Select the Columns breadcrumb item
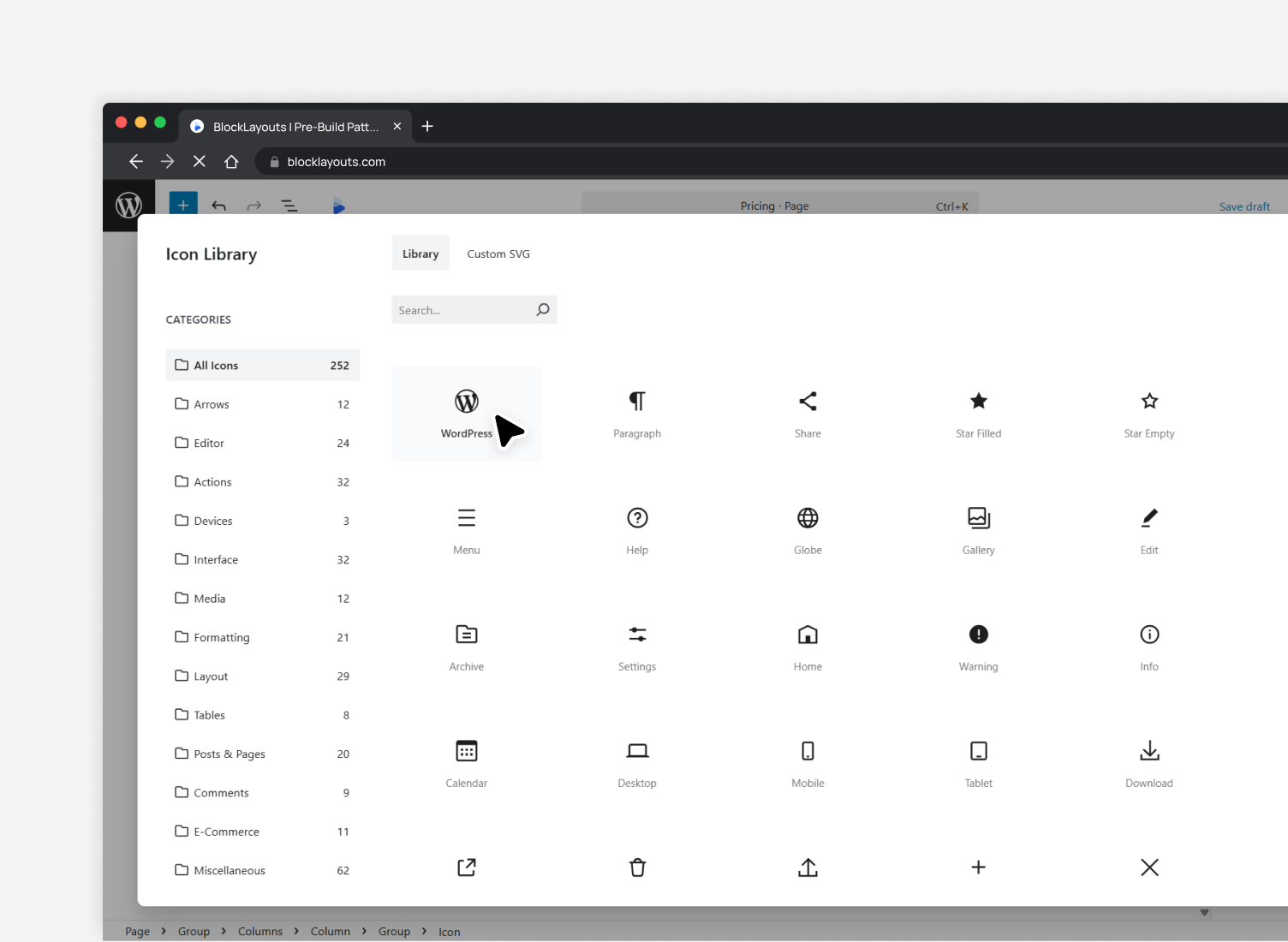Screen dimensions: 1288x942 pyautogui.click(x=260, y=932)
